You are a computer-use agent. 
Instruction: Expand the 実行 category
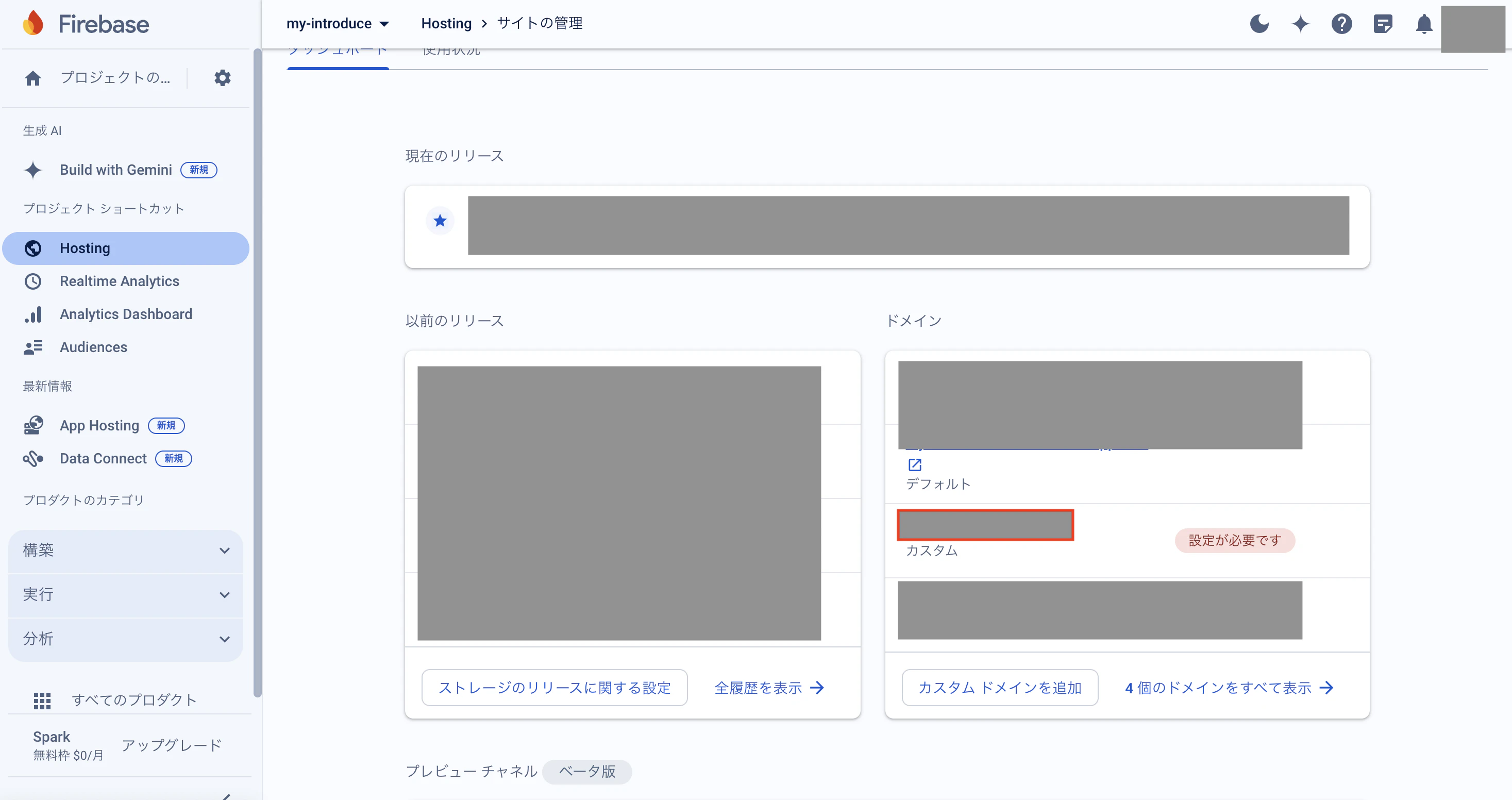(126, 594)
